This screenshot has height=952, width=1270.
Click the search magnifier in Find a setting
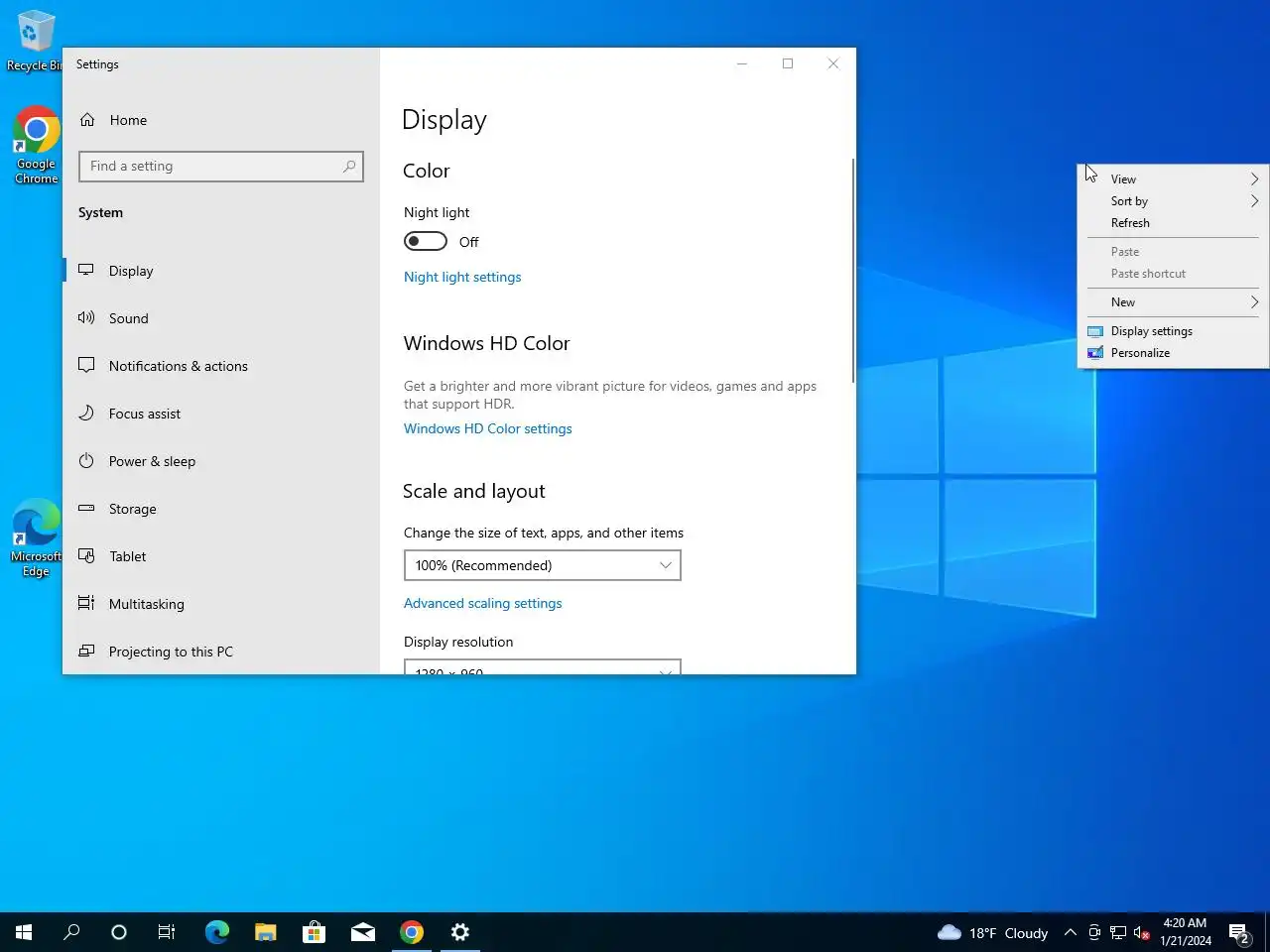pos(349,167)
